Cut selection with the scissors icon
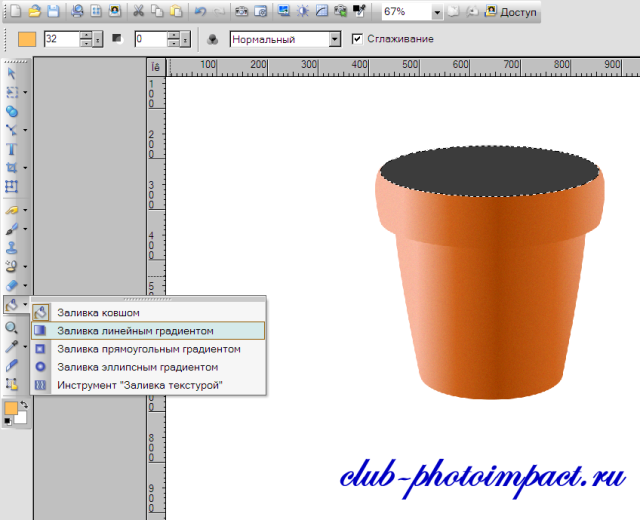The image size is (640, 520). (x=138, y=11)
